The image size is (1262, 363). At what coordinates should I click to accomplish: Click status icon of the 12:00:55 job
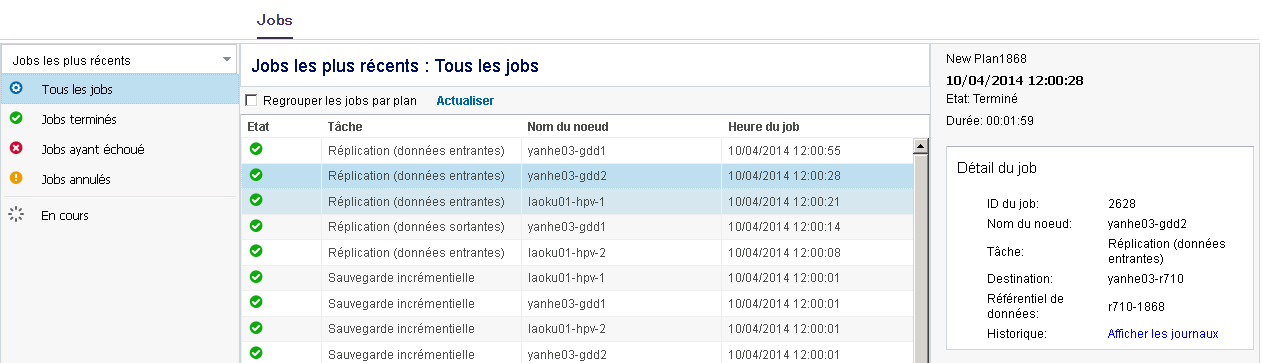pyautogui.click(x=256, y=149)
